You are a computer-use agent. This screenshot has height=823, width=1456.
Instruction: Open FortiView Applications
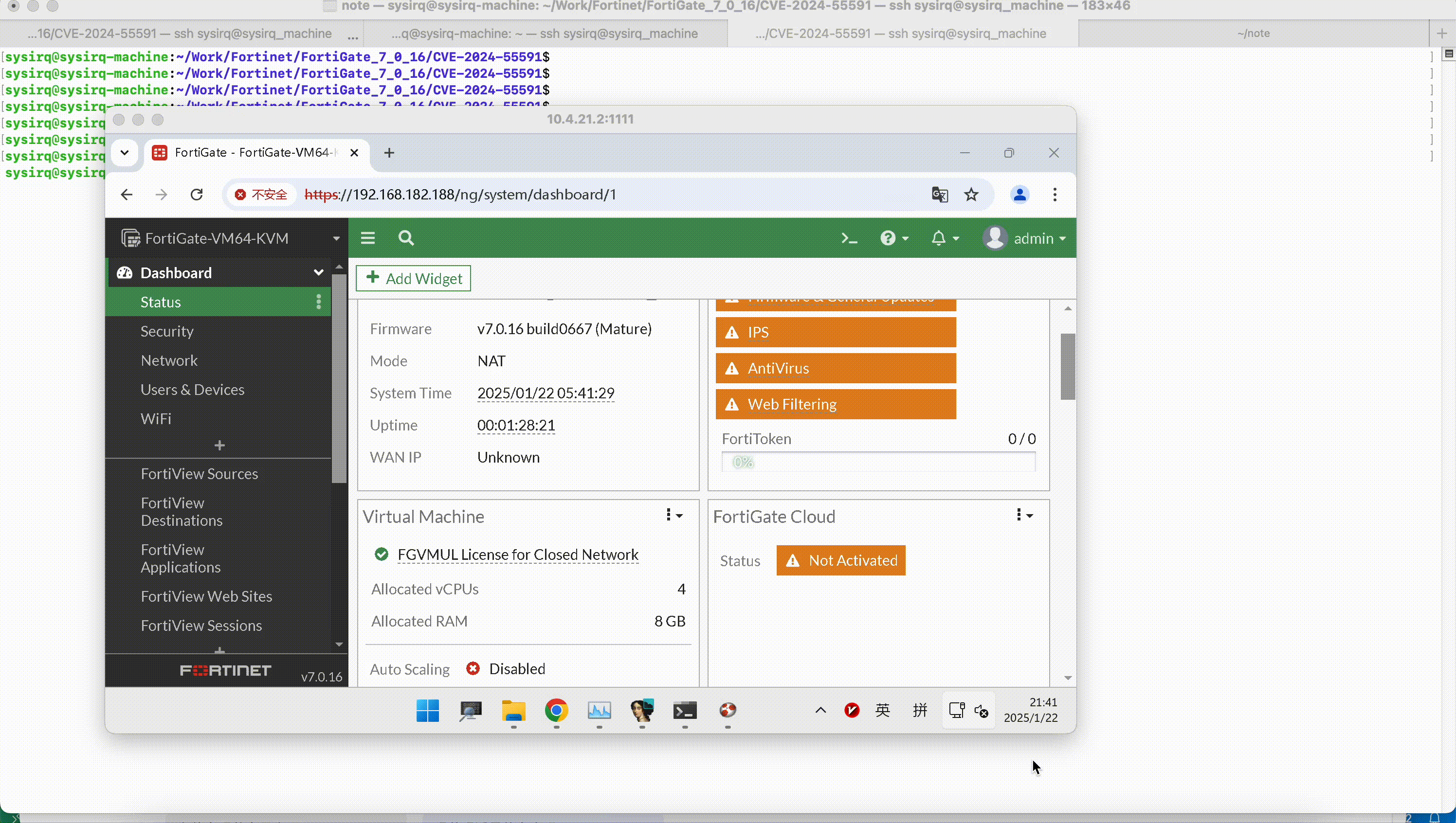click(x=181, y=558)
